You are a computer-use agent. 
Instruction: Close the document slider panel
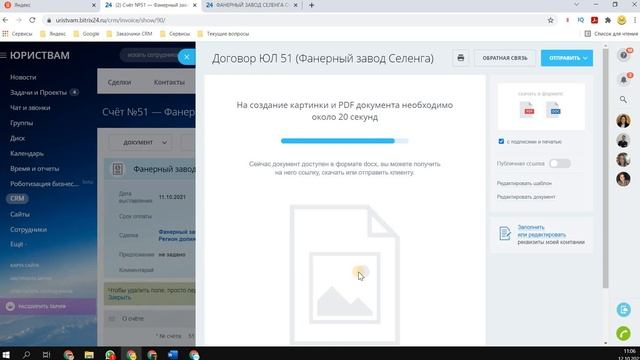pos(187,57)
